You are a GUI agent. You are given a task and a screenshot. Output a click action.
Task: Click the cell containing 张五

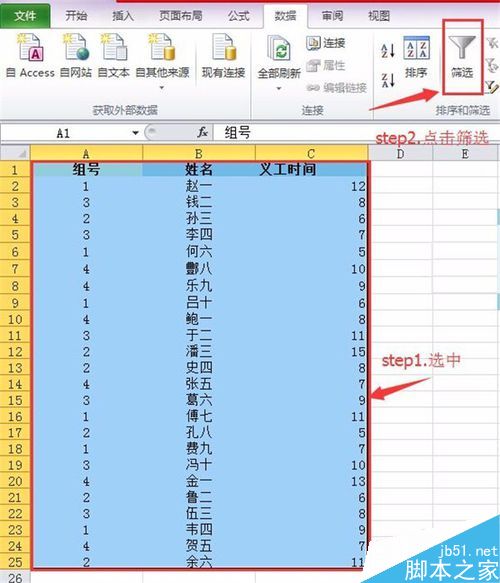coord(199,384)
